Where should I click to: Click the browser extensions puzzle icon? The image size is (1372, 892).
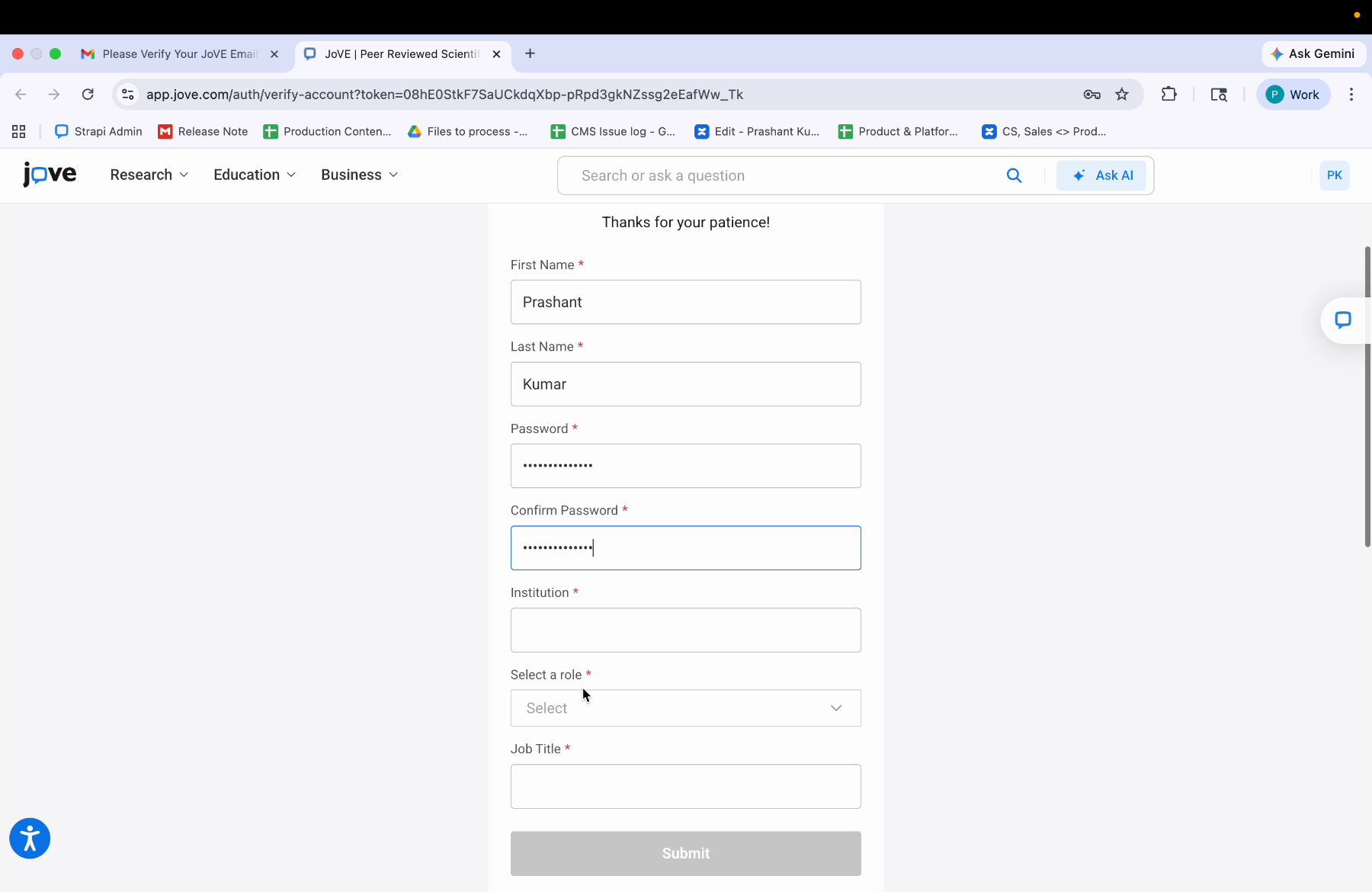[x=1168, y=94]
